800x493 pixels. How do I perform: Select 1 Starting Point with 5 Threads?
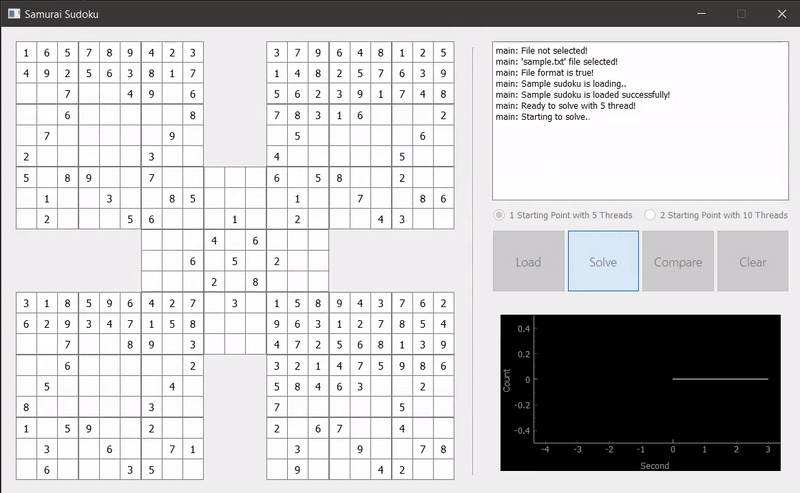pos(563,215)
